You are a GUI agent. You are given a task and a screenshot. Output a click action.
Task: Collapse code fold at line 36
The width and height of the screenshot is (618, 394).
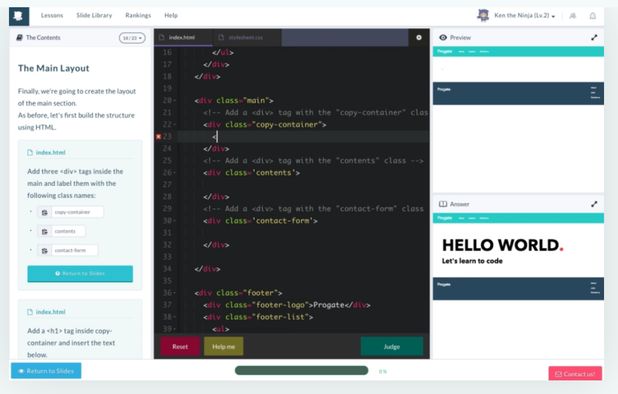tap(175, 293)
